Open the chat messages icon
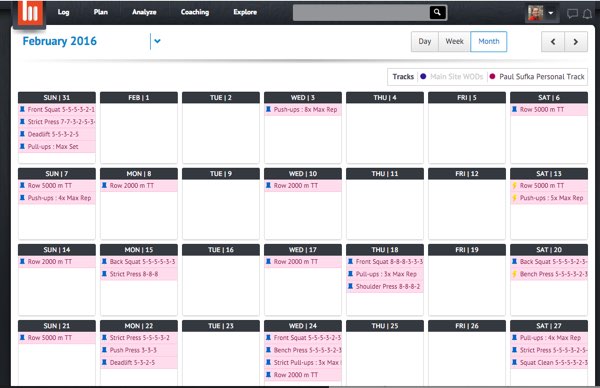 tap(572, 14)
